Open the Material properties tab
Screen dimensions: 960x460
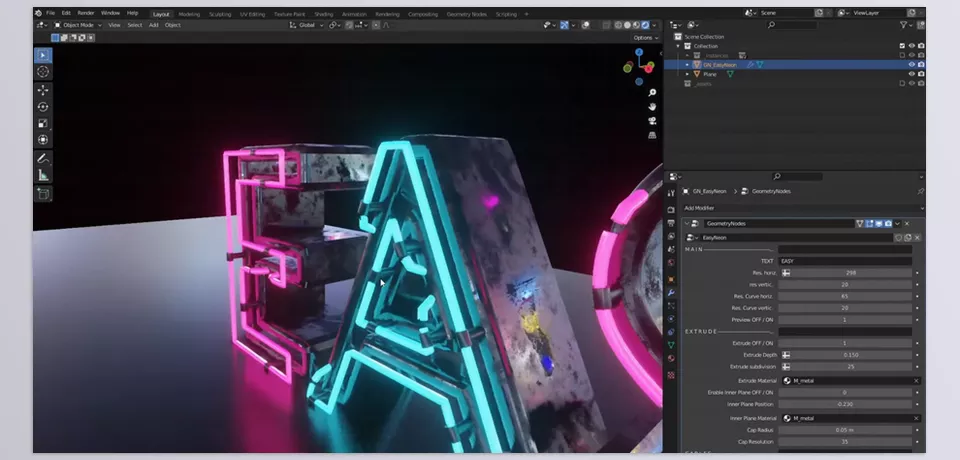(x=671, y=358)
